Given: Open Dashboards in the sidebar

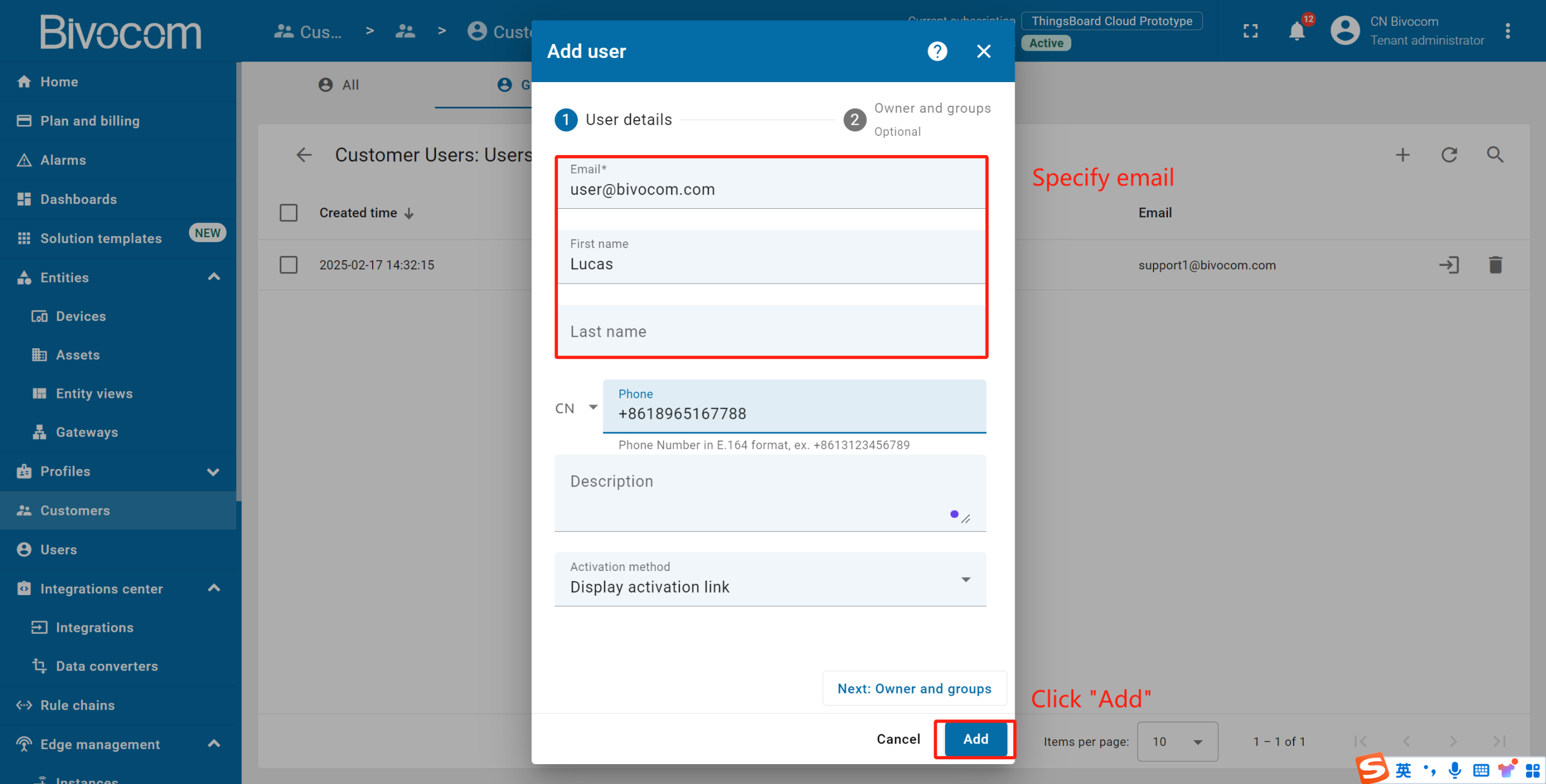Looking at the screenshot, I should 79,199.
